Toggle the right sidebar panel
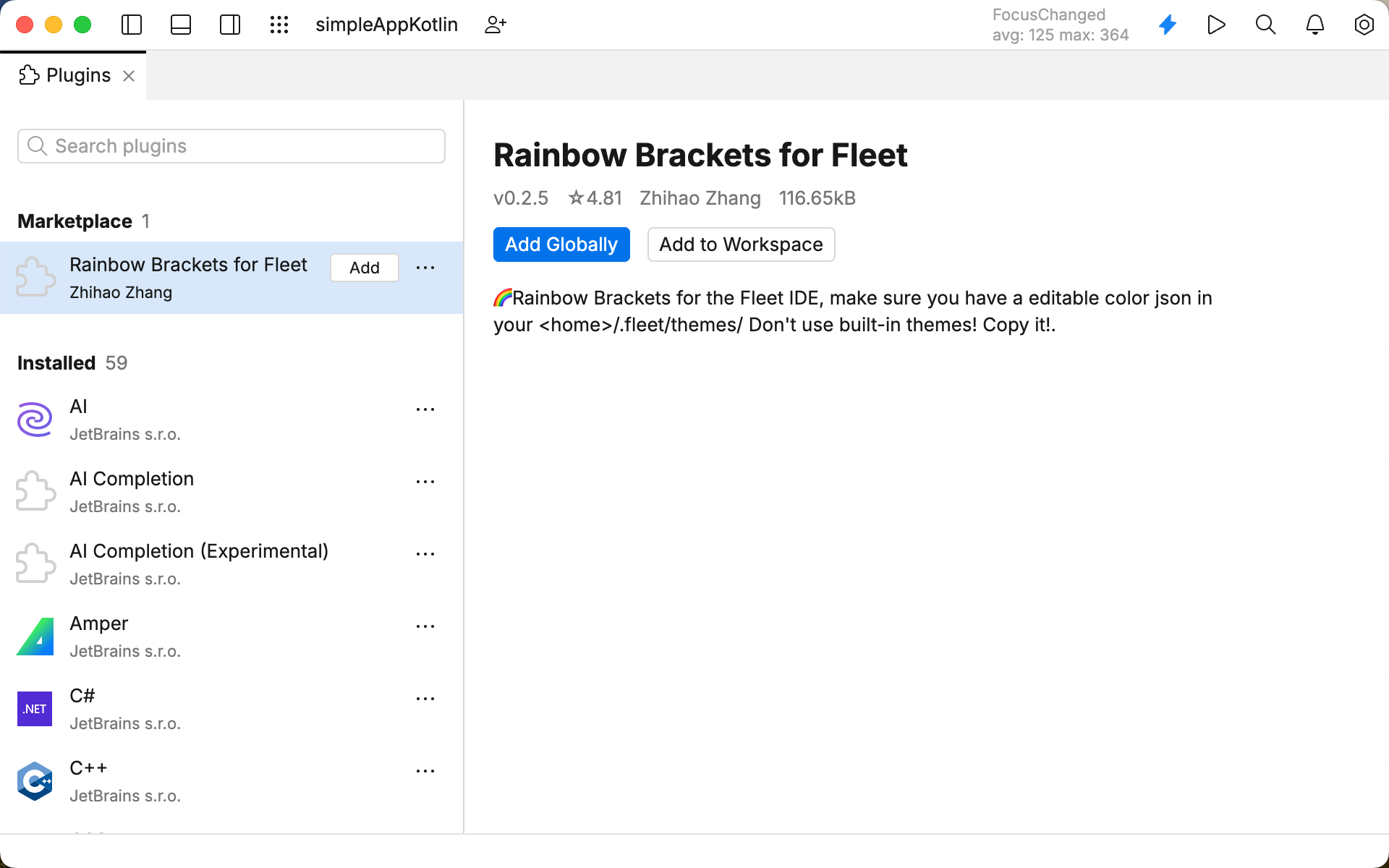 230,25
